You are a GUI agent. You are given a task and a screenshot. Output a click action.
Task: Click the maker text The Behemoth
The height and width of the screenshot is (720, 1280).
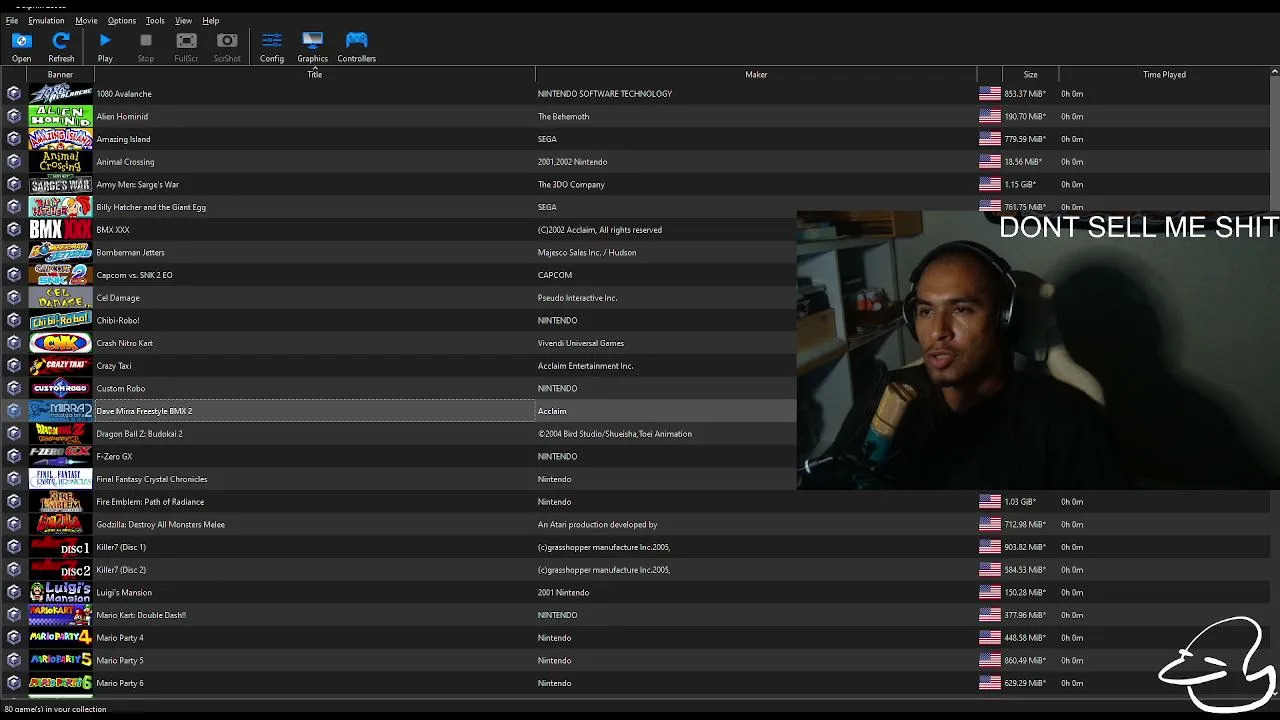point(563,116)
